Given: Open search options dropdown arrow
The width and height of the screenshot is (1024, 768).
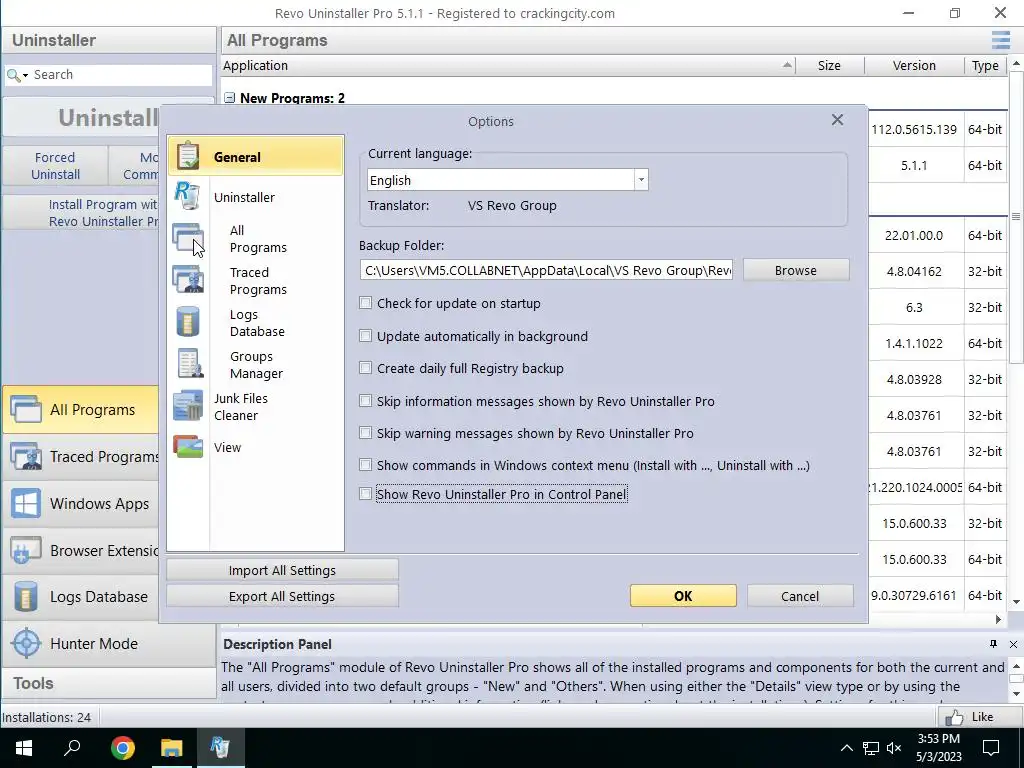Looking at the screenshot, I should point(25,76).
